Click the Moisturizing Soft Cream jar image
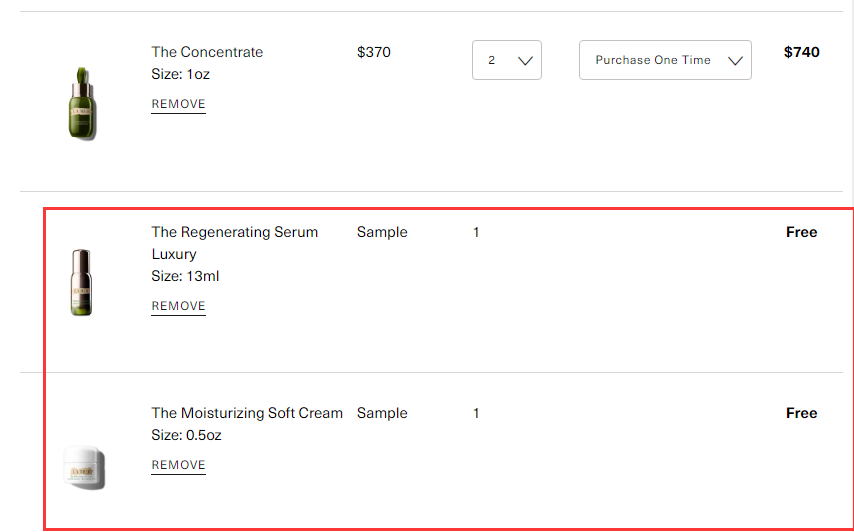The image size is (854, 532). [x=84, y=466]
